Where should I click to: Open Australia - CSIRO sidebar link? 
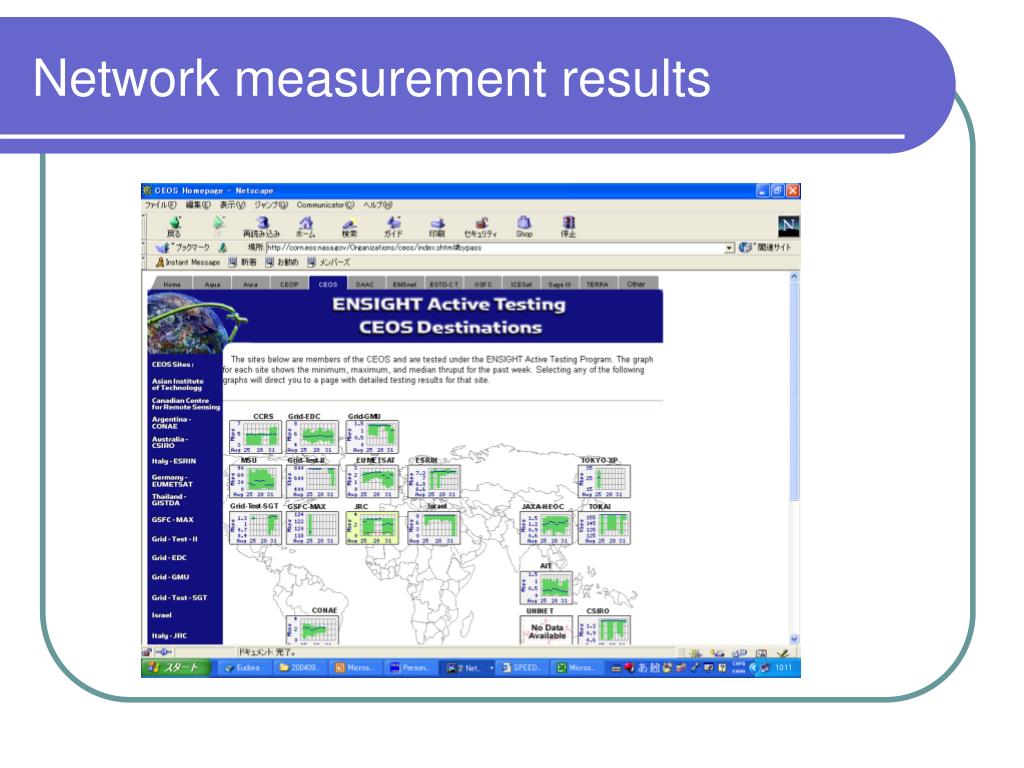(170, 442)
